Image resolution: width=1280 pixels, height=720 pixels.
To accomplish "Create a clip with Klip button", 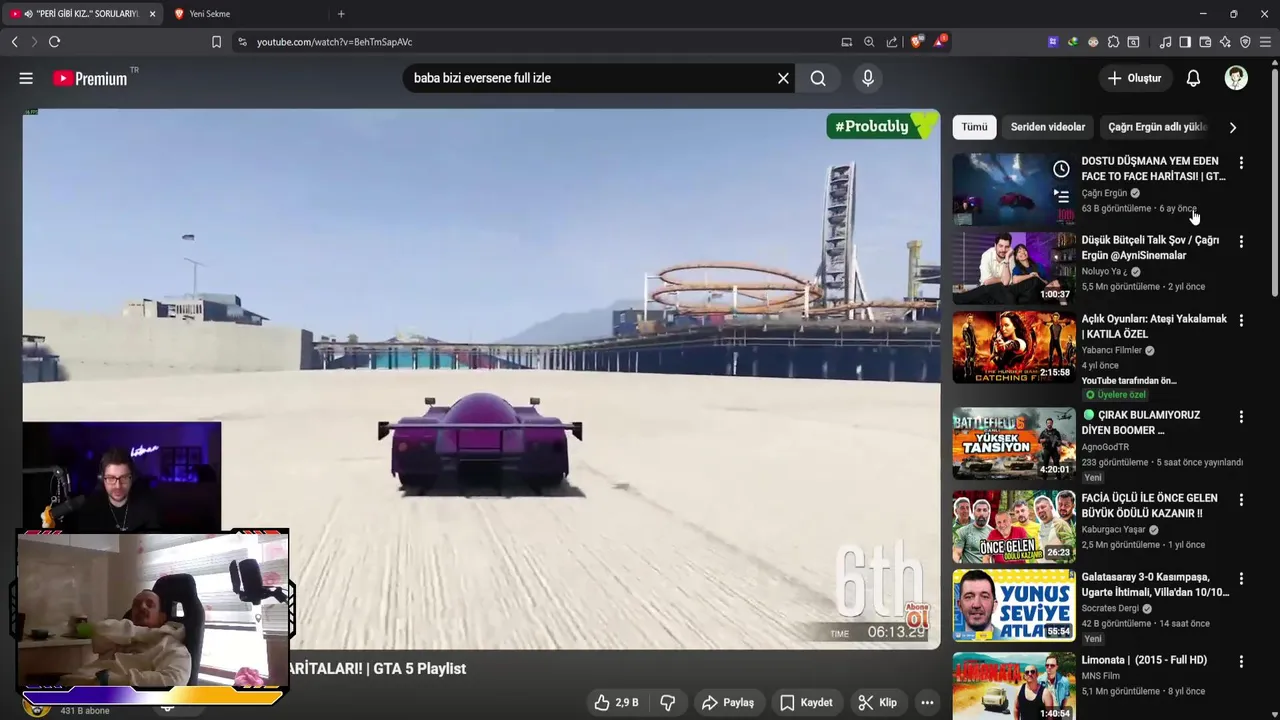I will (x=877, y=703).
